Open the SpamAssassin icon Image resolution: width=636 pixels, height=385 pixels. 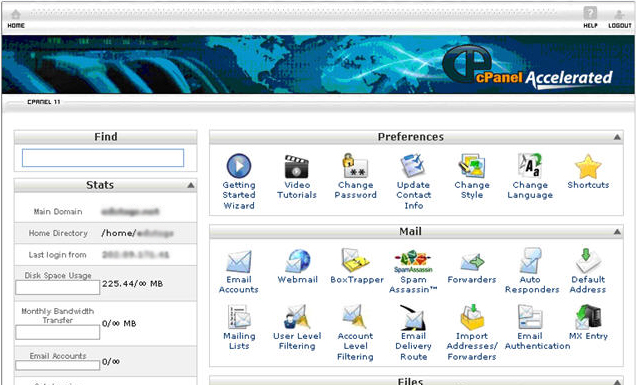[413, 262]
